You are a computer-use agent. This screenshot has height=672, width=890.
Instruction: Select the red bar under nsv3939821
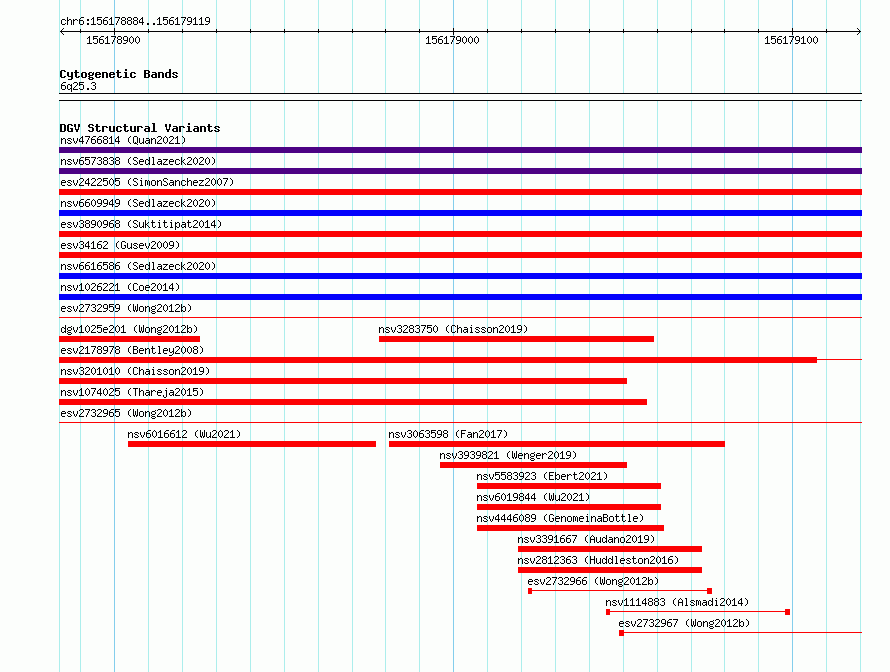[534, 465]
